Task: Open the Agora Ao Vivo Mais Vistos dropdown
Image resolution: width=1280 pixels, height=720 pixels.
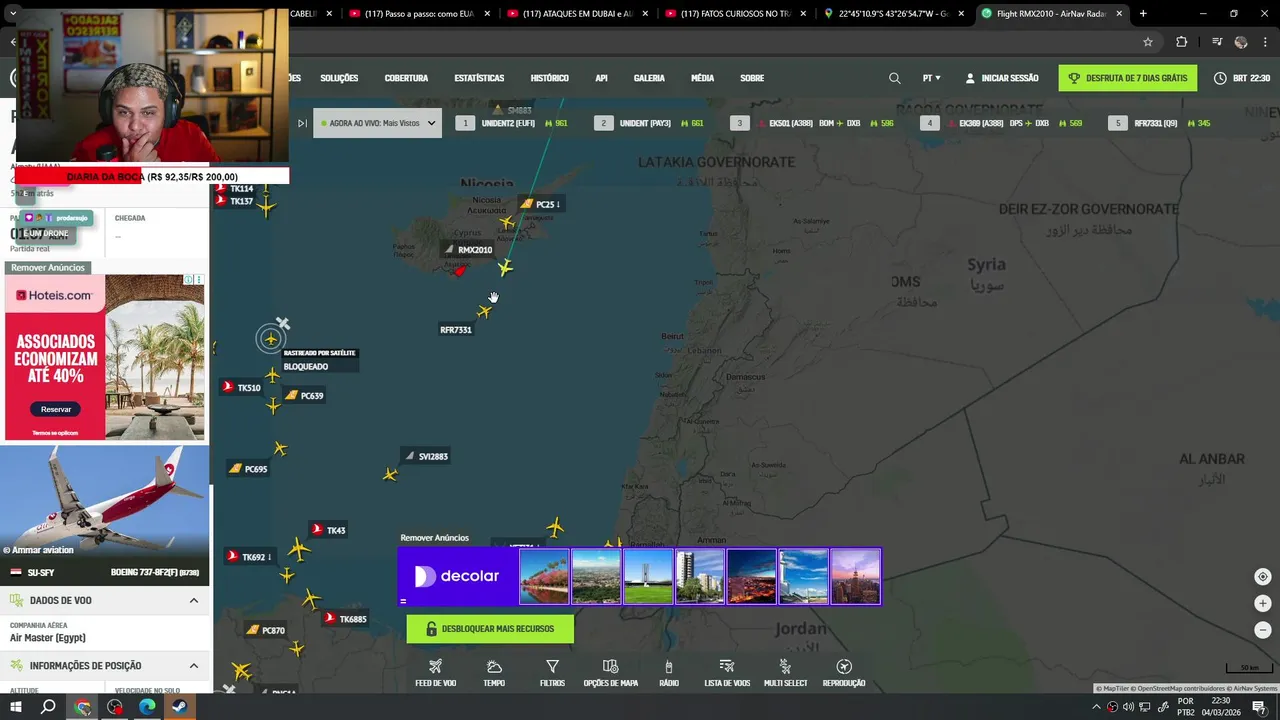Action: [x=377, y=123]
